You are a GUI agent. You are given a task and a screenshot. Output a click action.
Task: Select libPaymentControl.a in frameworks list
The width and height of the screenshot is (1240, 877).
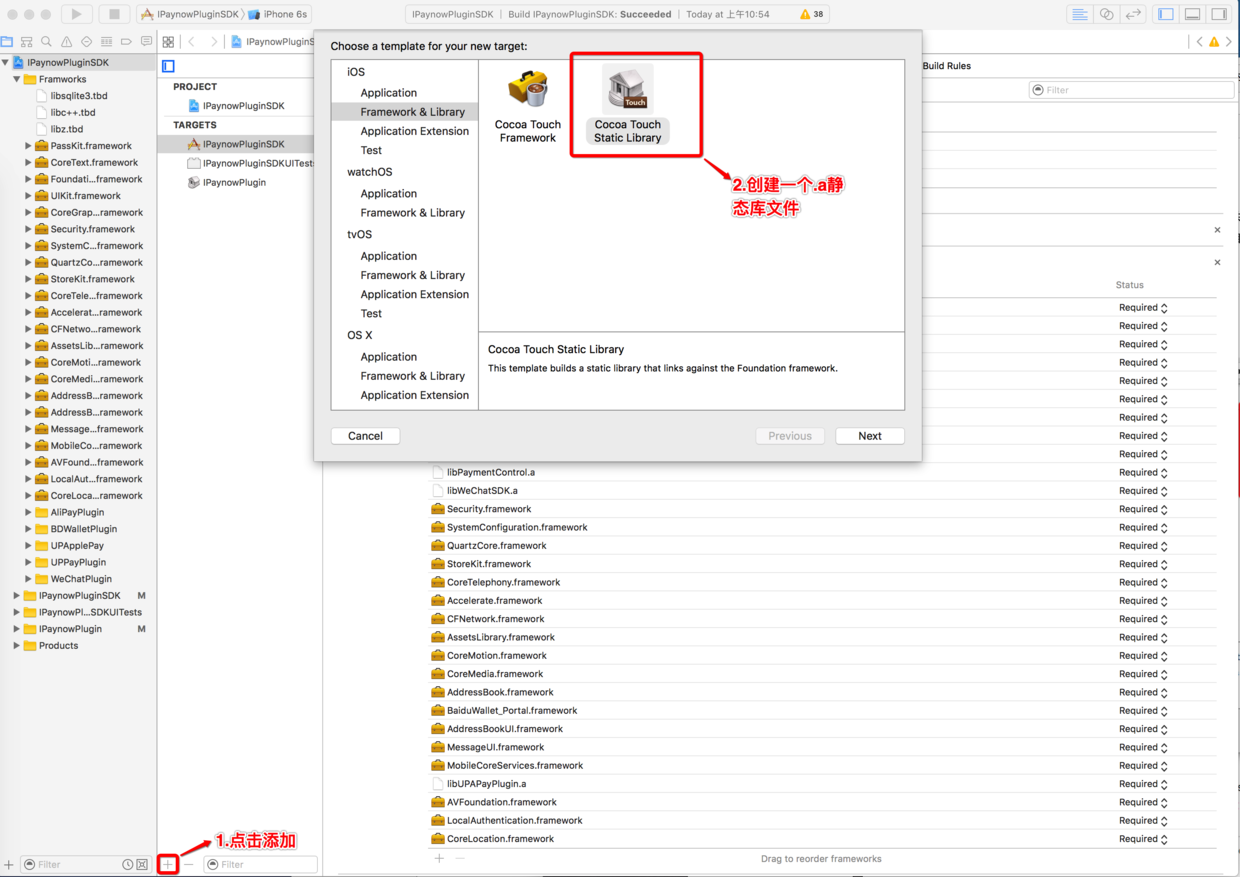(491, 472)
